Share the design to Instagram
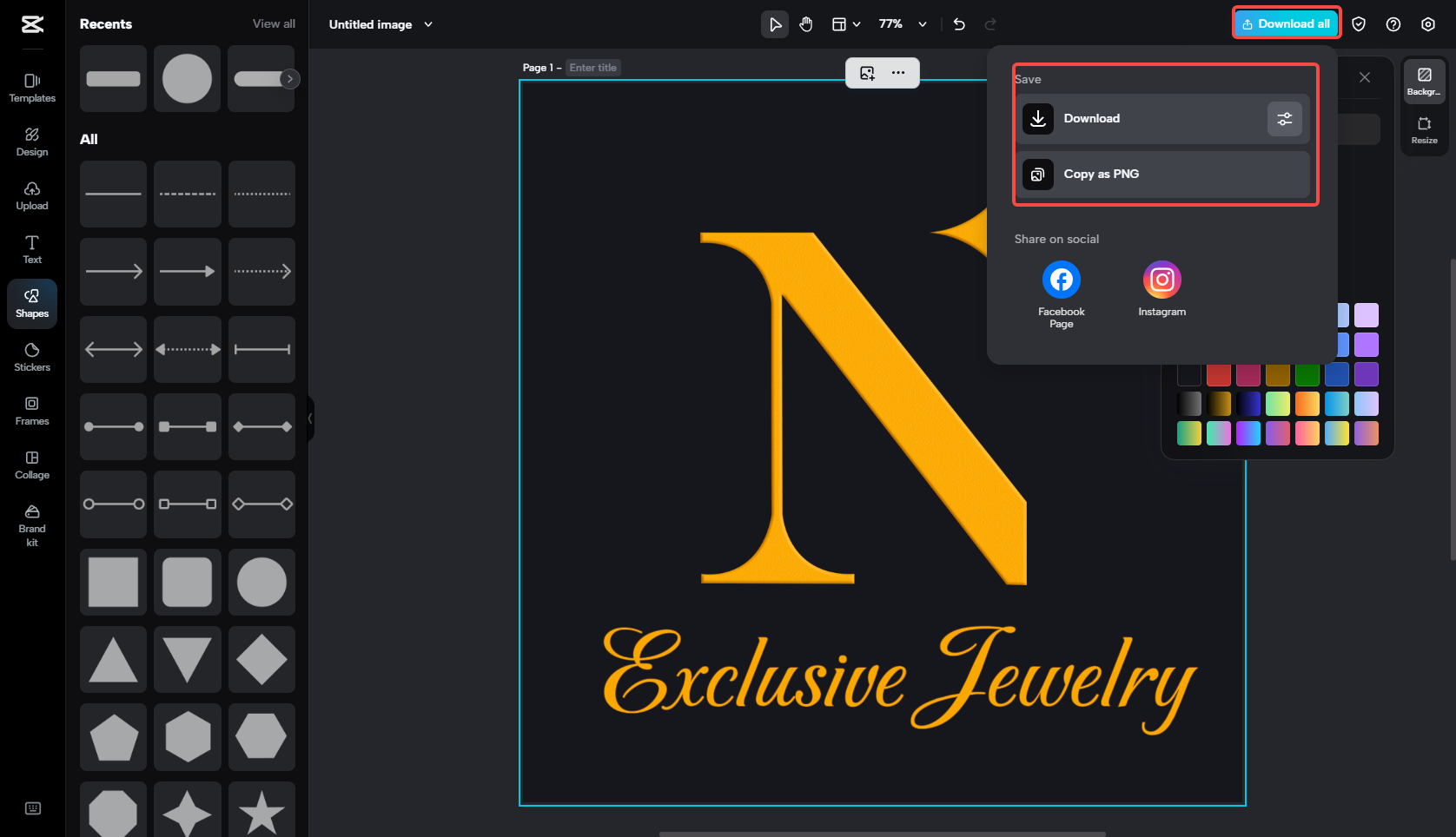The height and width of the screenshot is (837, 1456). [x=1161, y=279]
